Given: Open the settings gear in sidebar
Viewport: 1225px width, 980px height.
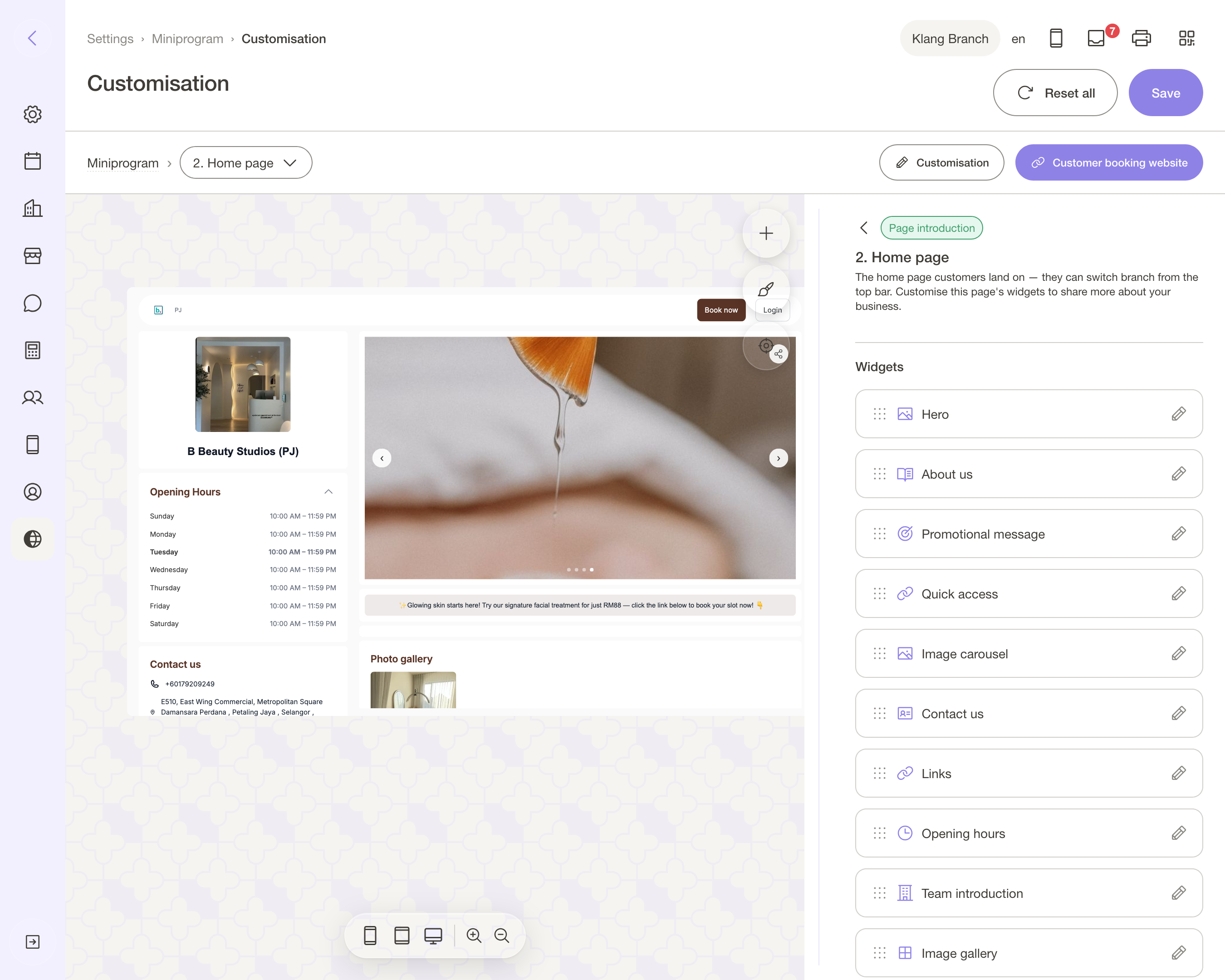Looking at the screenshot, I should point(32,114).
